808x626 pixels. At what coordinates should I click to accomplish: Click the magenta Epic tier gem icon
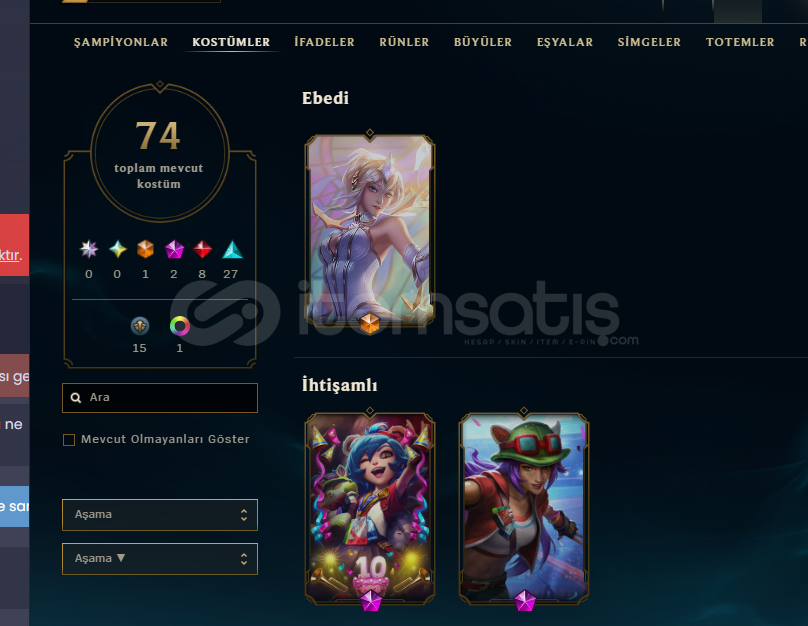pos(174,249)
